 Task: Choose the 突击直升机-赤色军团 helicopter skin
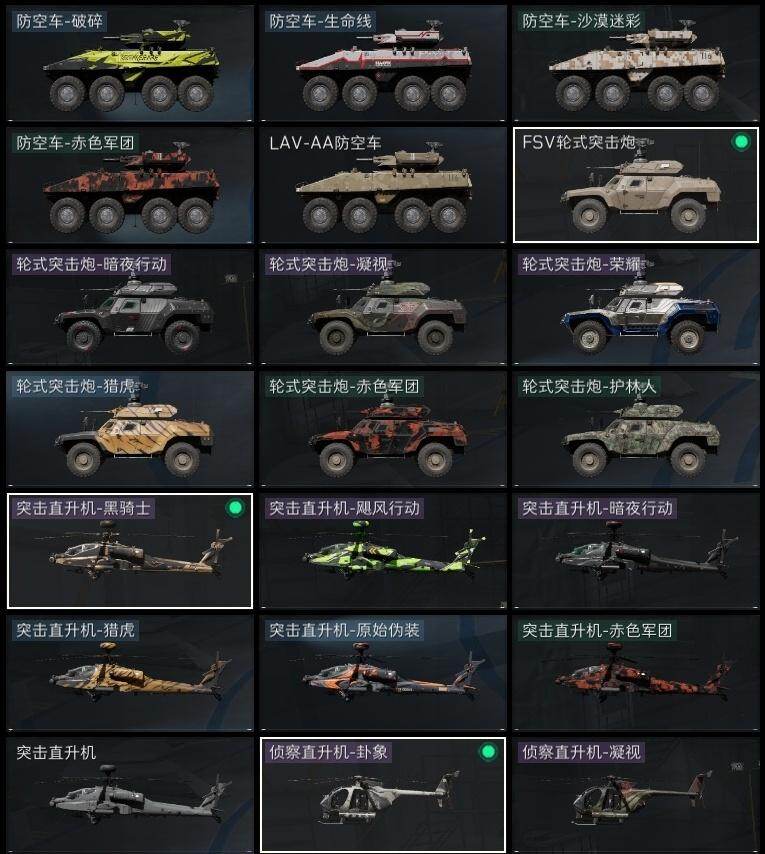(636, 673)
